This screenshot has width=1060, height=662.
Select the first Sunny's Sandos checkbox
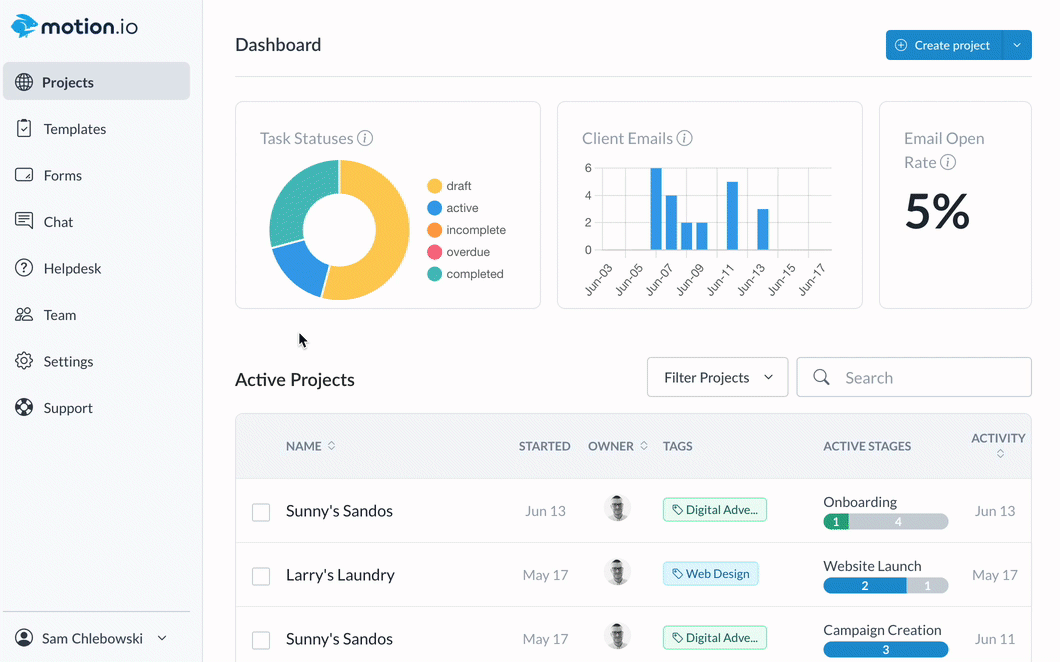(261, 512)
